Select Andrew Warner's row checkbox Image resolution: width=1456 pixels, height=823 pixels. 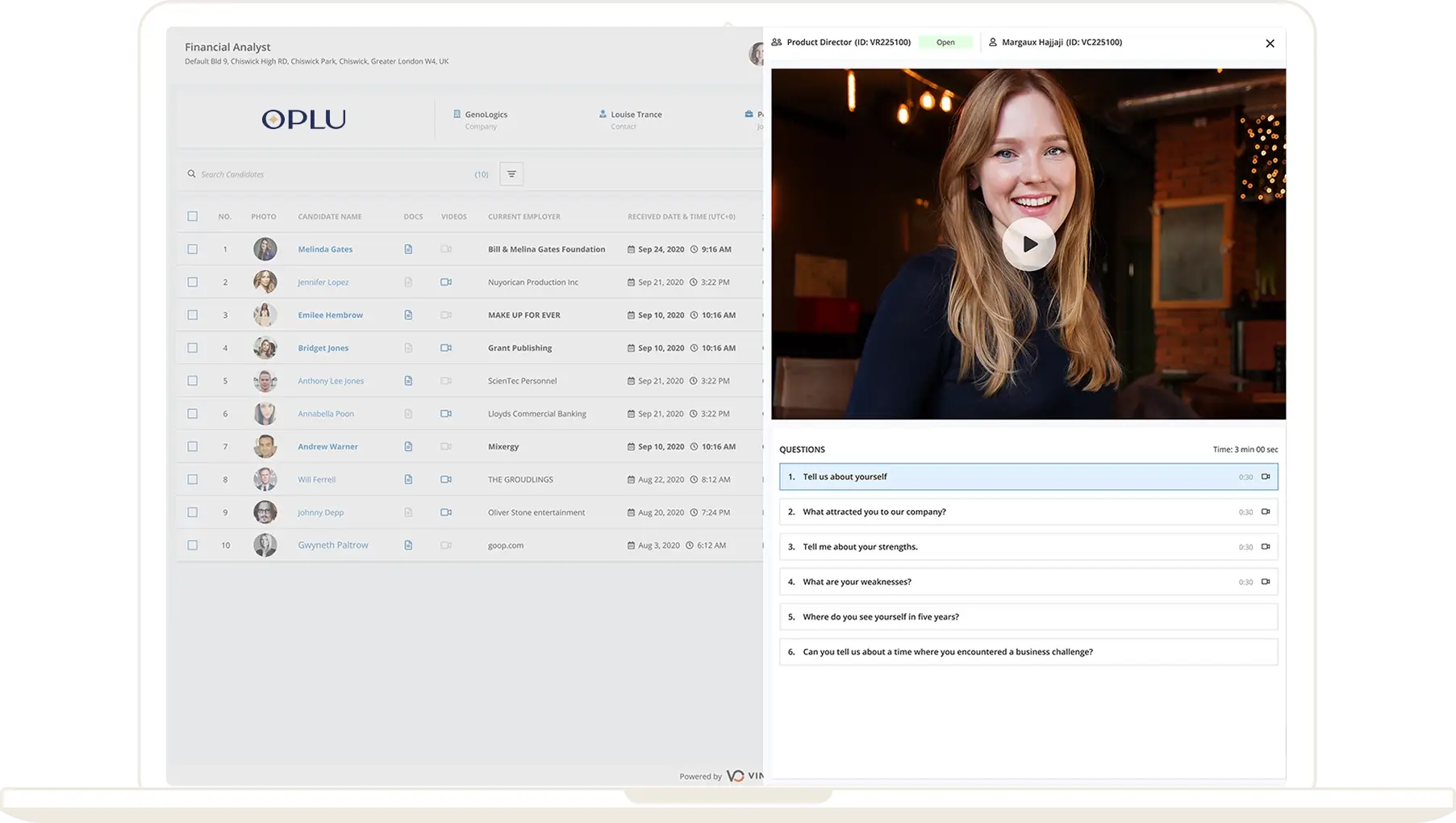coord(192,447)
